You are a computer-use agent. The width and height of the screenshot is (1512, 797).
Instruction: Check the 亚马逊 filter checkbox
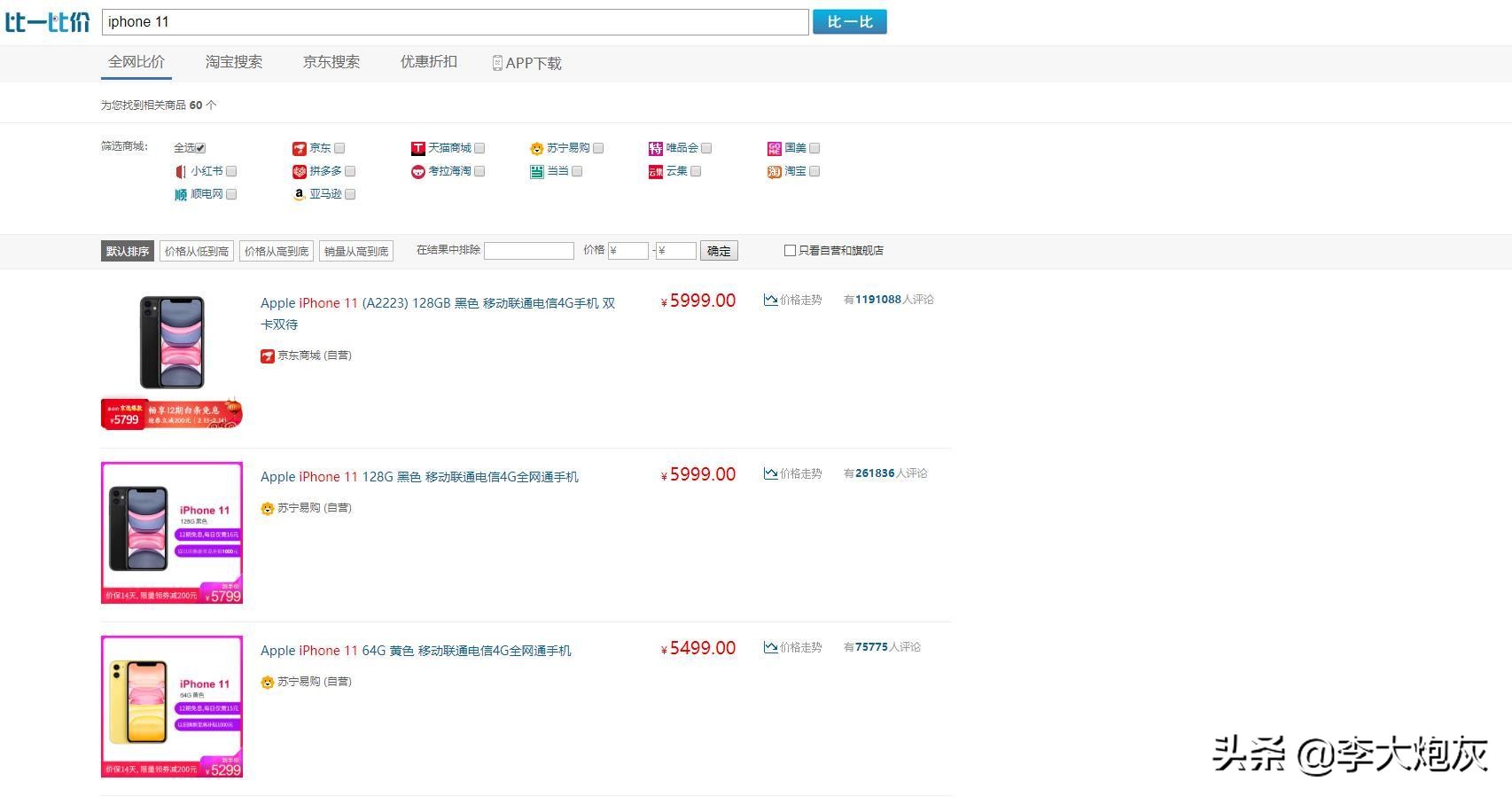tap(350, 194)
